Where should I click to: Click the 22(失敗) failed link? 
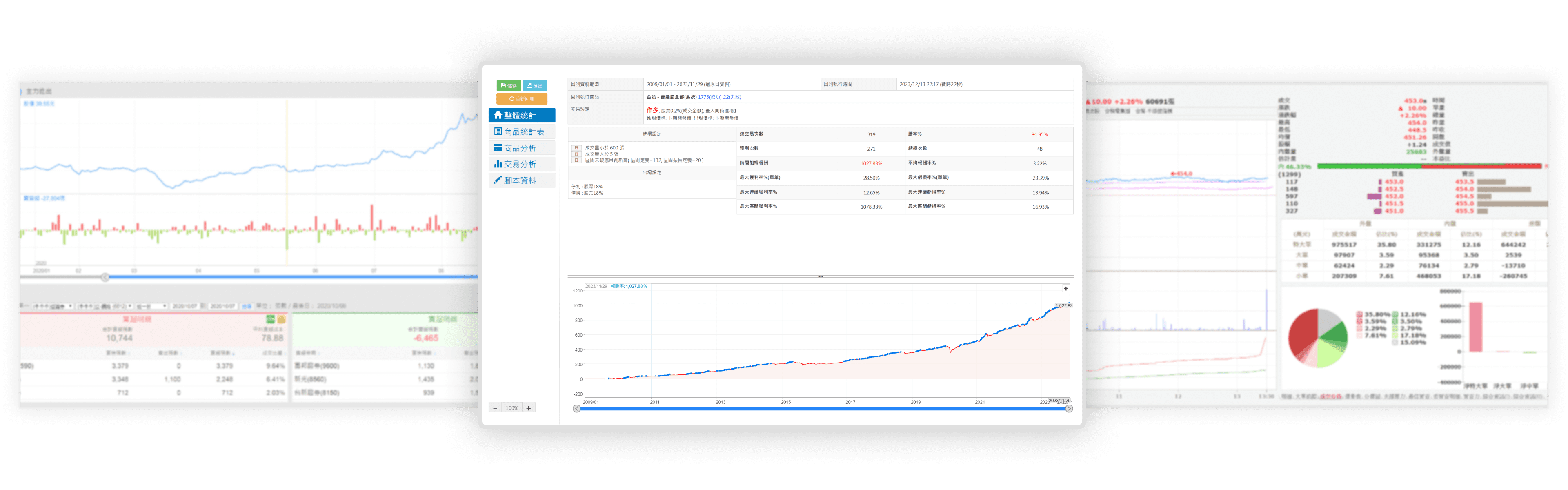pyautogui.click(x=732, y=97)
